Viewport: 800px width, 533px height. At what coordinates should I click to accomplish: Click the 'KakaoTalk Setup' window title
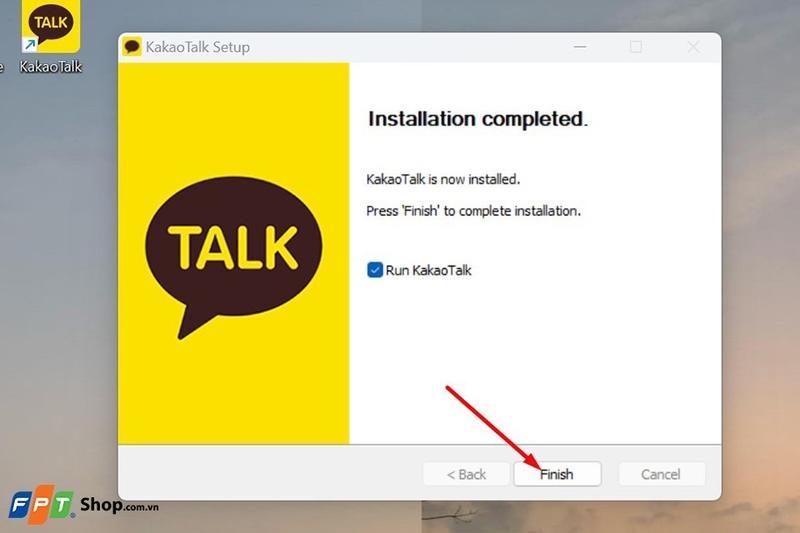point(198,47)
